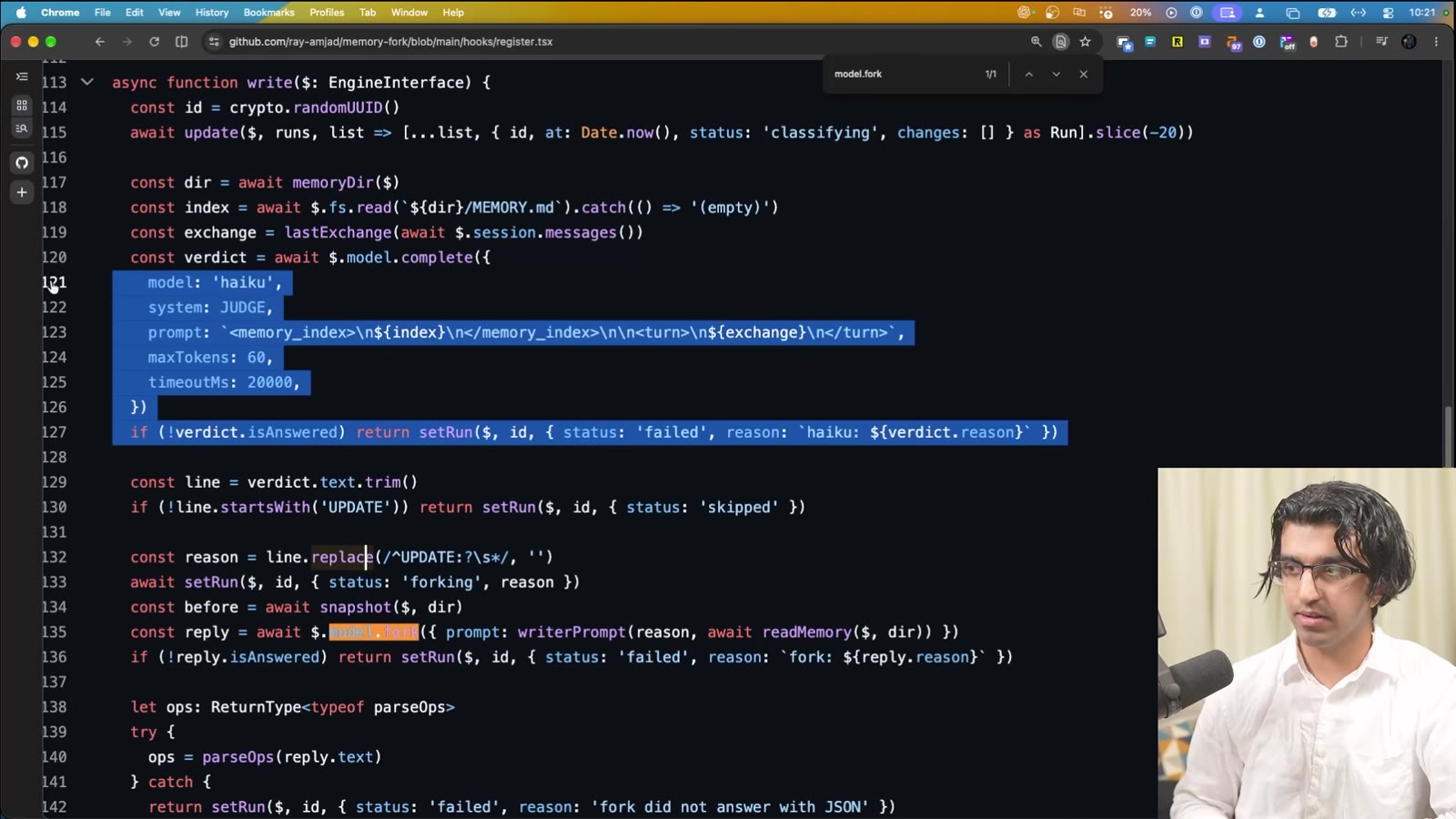Toggle the sidebar list icon at top
The image size is (1456, 819).
[22, 77]
